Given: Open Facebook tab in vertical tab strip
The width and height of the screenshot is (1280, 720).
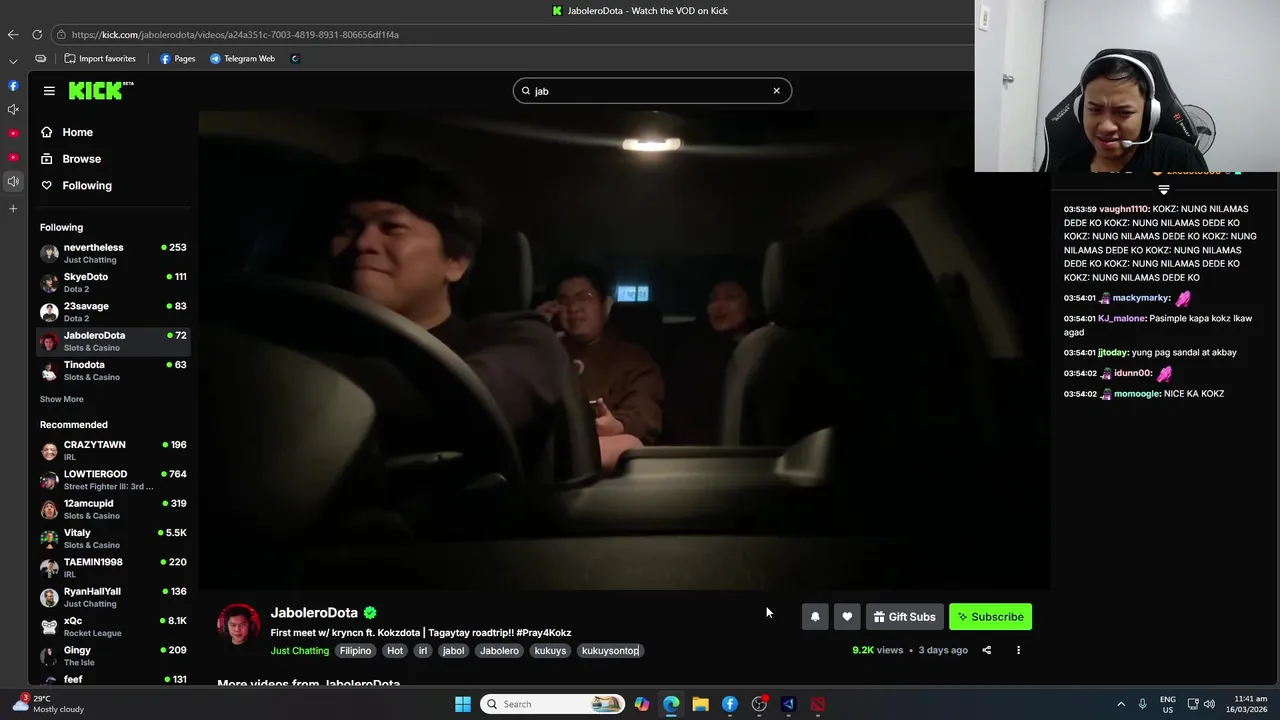Looking at the screenshot, I should tap(13, 85).
